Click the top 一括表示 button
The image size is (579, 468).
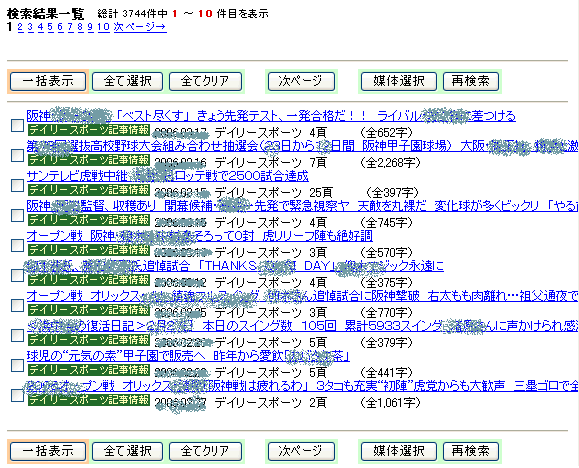tap(48, 81)
